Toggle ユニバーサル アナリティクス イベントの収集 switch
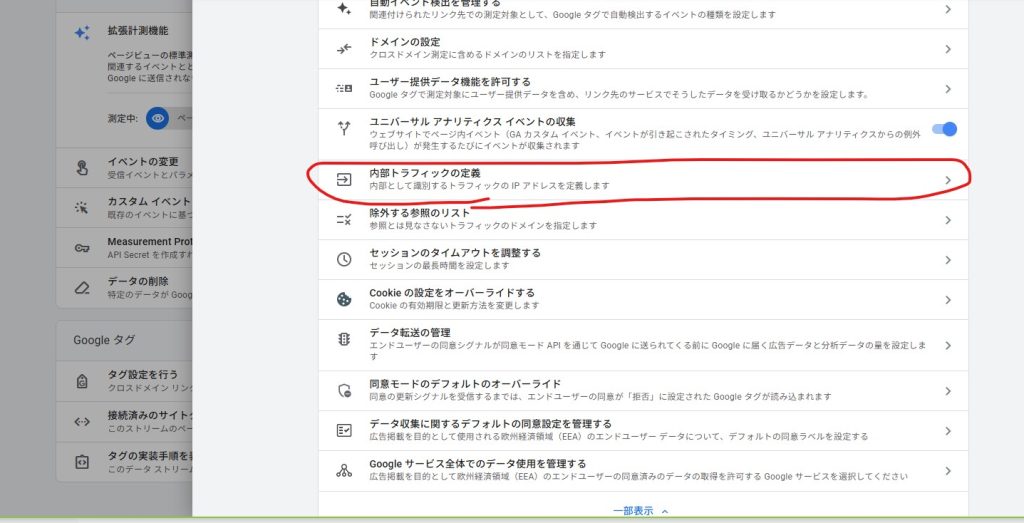This screenshot has width=1024, height=523. [x=943, y=129]
